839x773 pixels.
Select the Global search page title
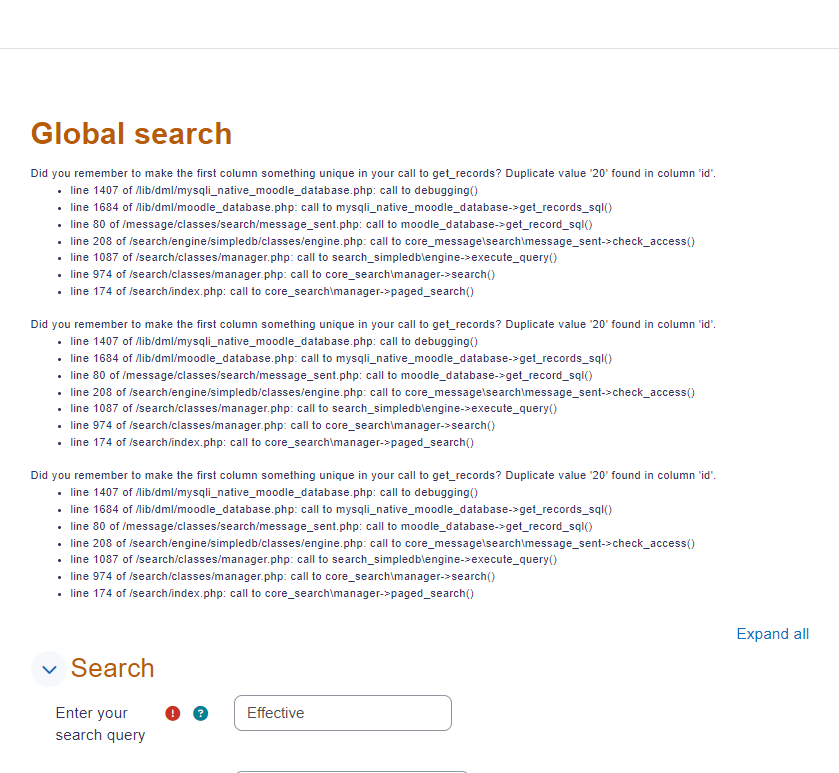pos(131,133)
